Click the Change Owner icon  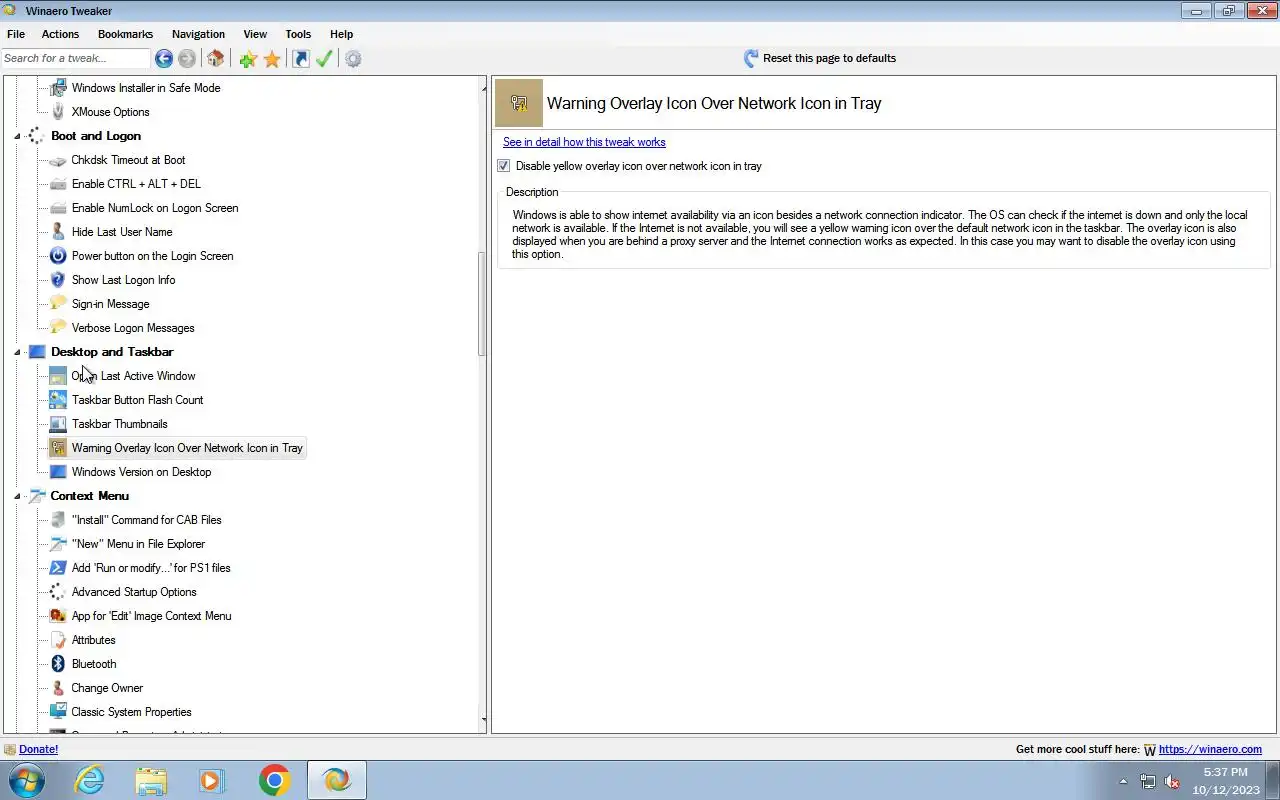[58, 688]
